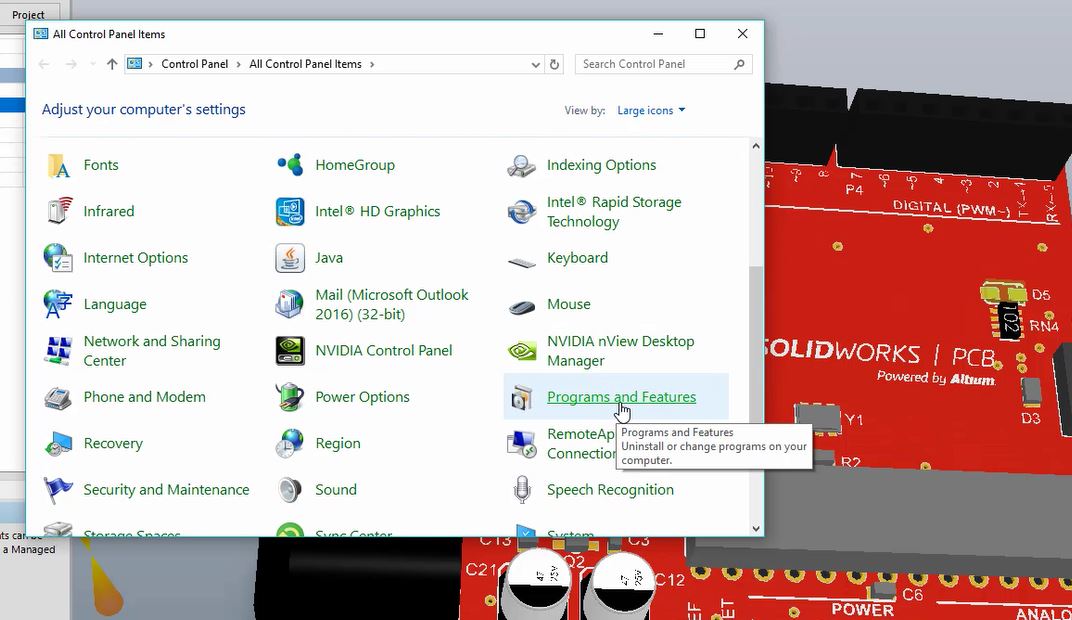Image resolution: width=1072 pixels, height=620 pixels.
Task: Click the Java item label
Action: pos(329,258)
